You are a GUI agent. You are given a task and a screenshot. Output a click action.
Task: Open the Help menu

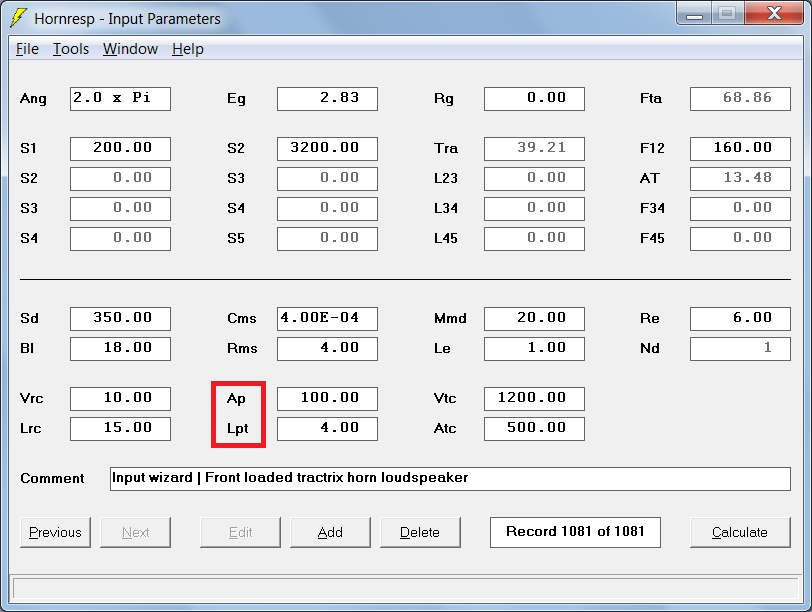click(x=188, y=49)
